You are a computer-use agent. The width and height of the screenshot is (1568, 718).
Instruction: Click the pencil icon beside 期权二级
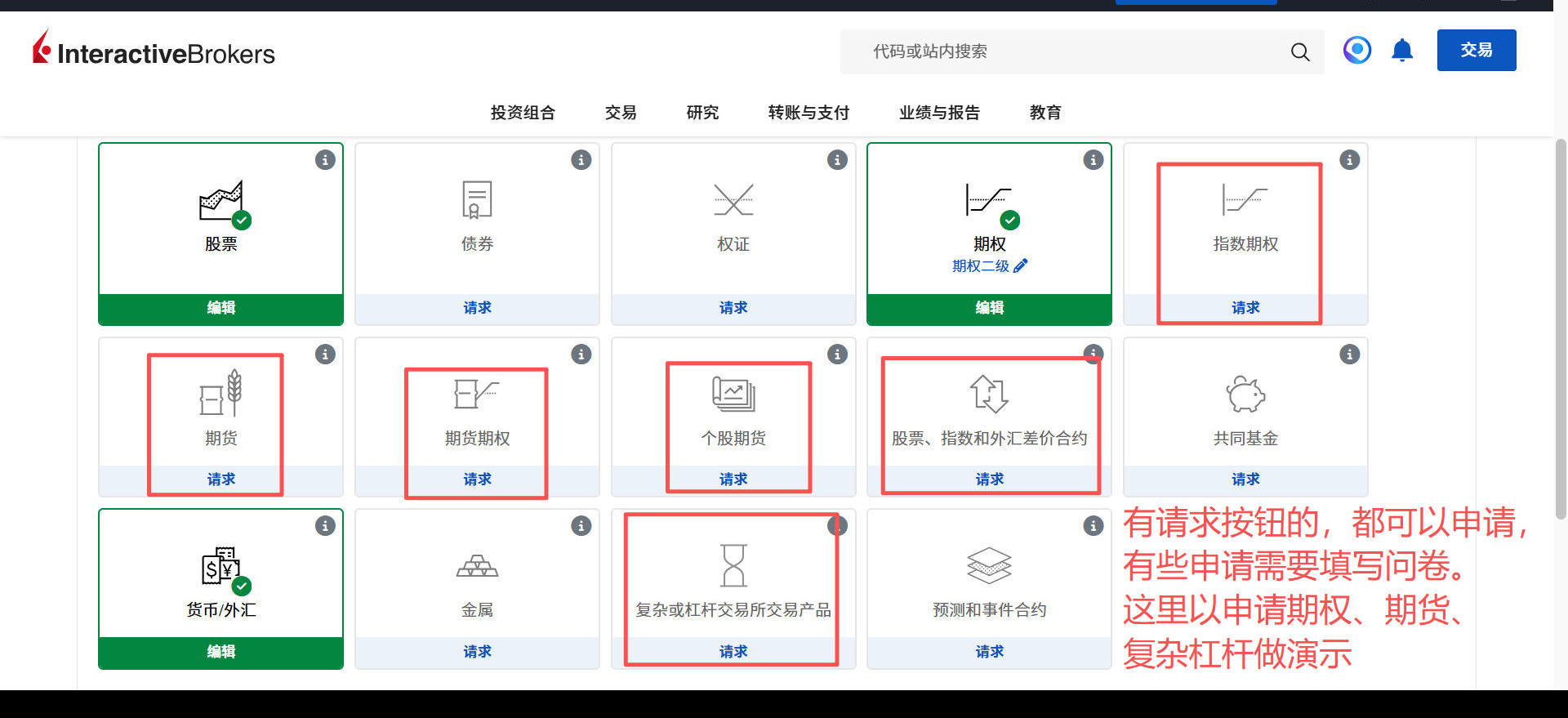(x=1021, y=265)
